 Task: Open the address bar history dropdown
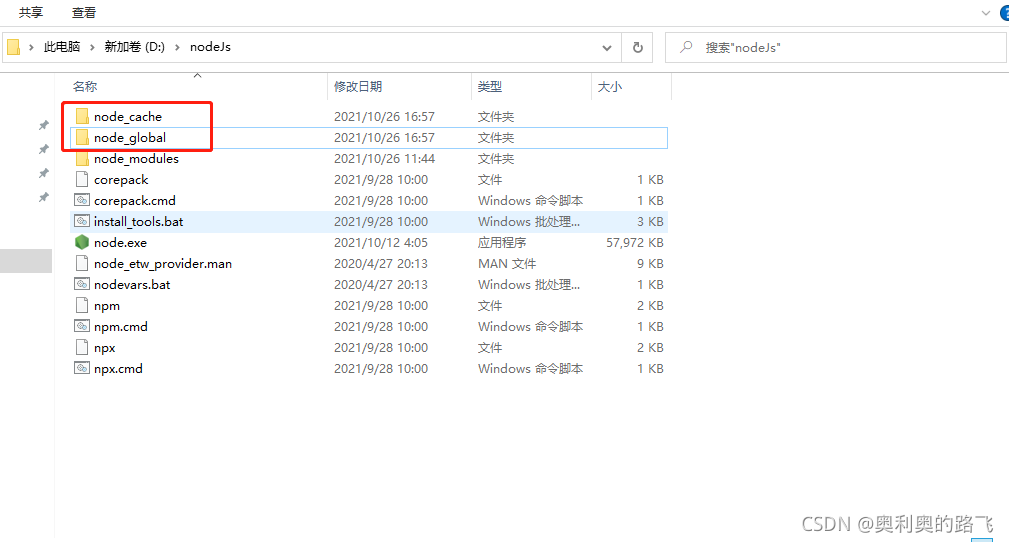[x=607, y=47]
